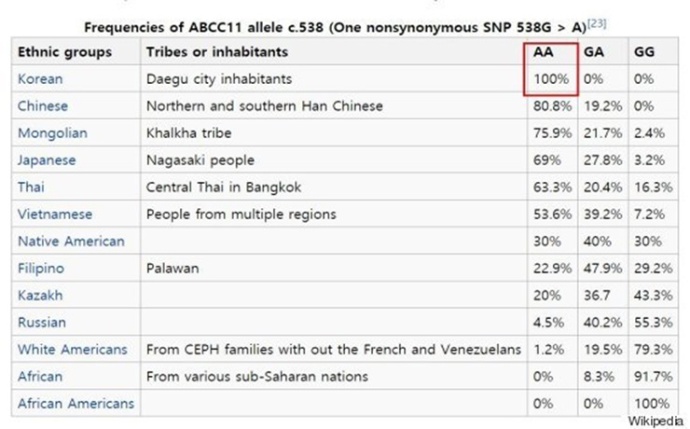The width and height of the screenshot is (690, 429).
Task: Click the Kazakh link
Action: [39, 295]
